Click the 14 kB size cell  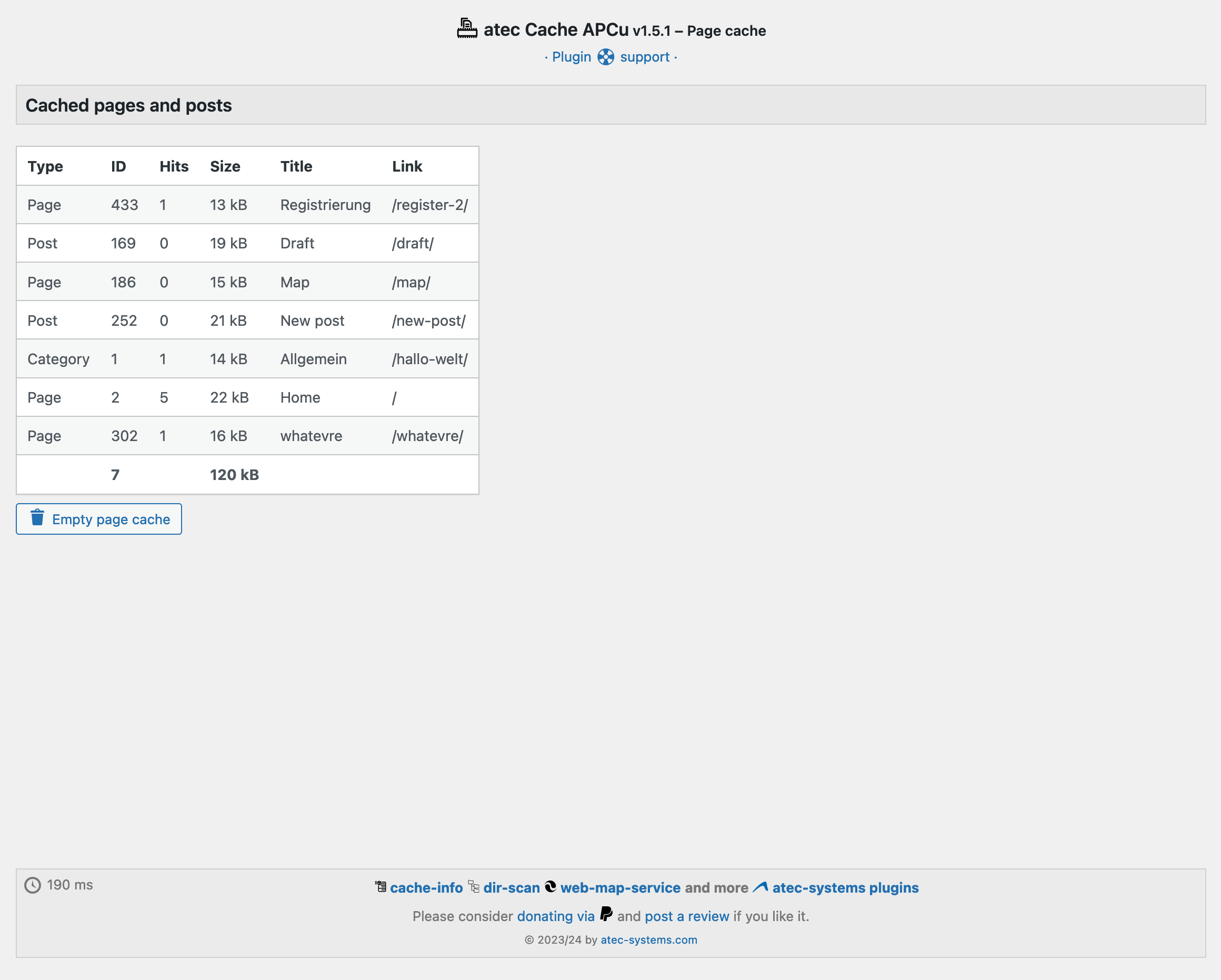[x=229, y=359]
